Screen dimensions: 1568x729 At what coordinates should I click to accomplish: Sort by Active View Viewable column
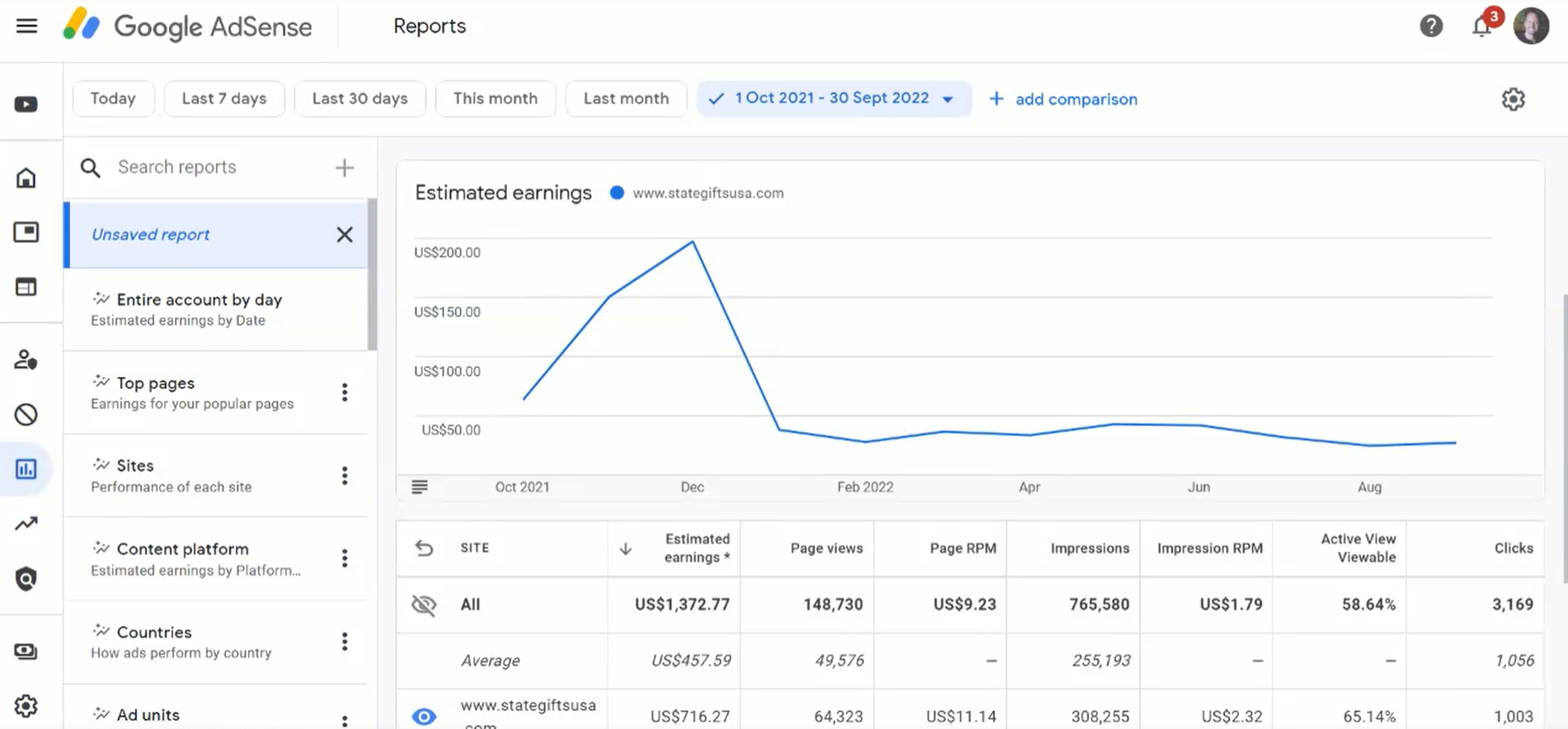point(1358,548)
